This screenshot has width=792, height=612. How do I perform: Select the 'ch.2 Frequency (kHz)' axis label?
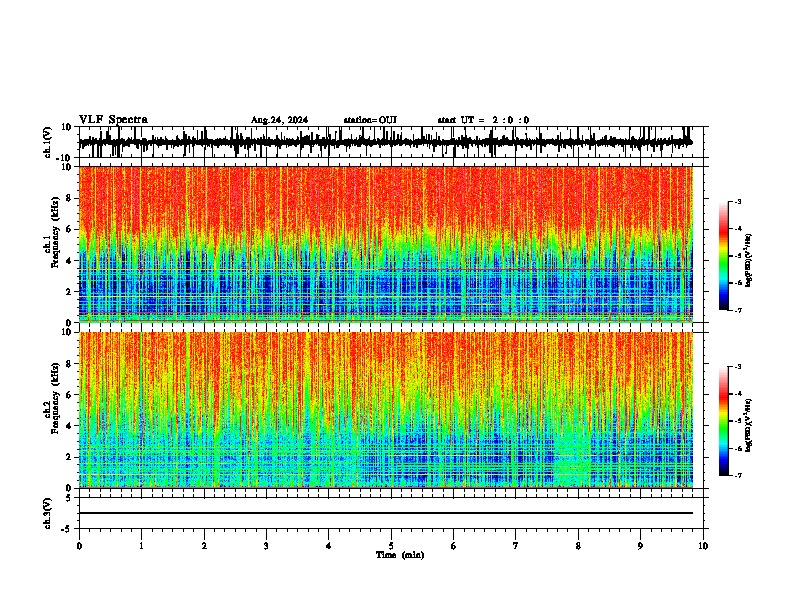click(x=54, y=398)
